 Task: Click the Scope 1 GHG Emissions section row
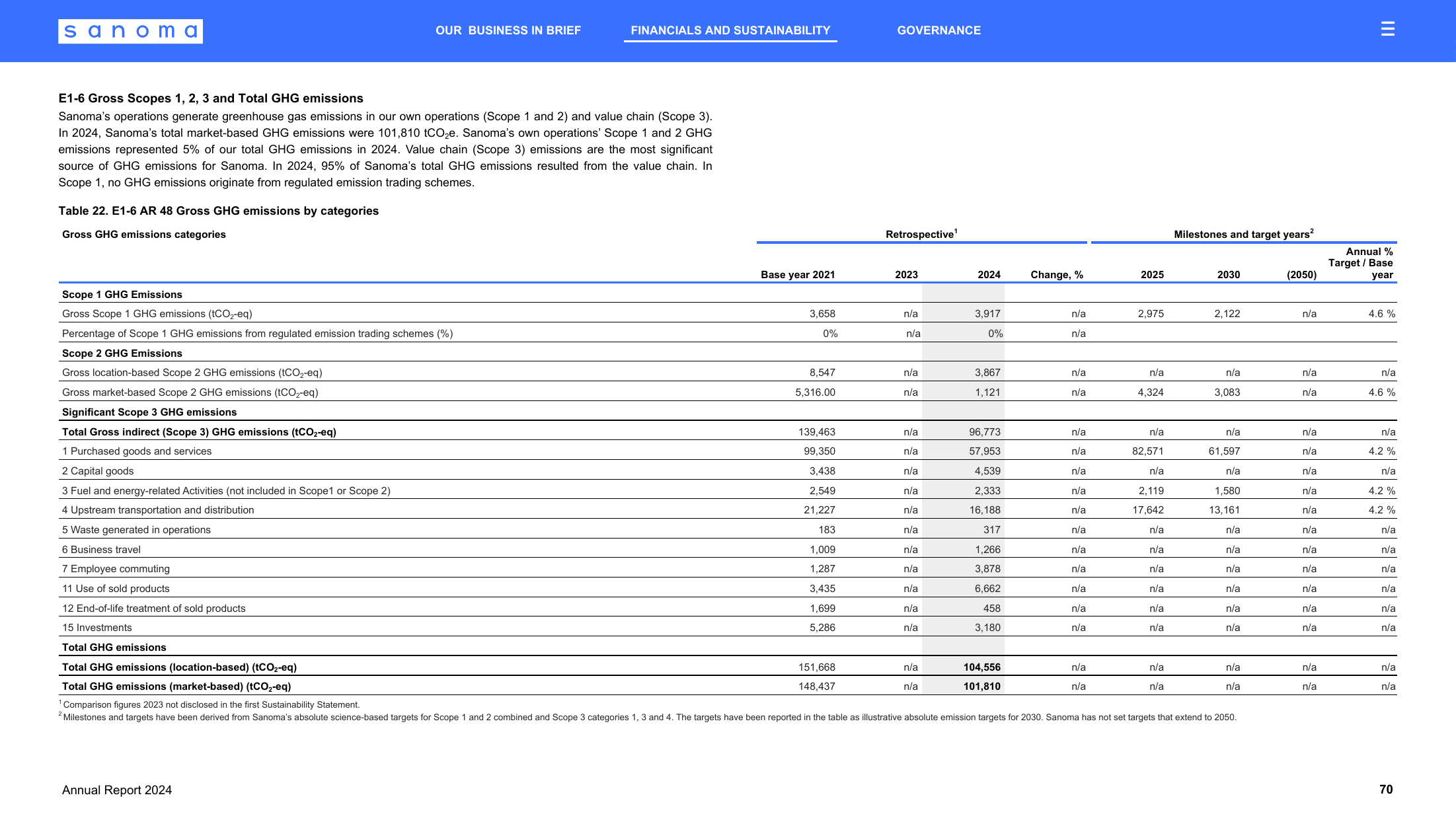tap(728, 295)
